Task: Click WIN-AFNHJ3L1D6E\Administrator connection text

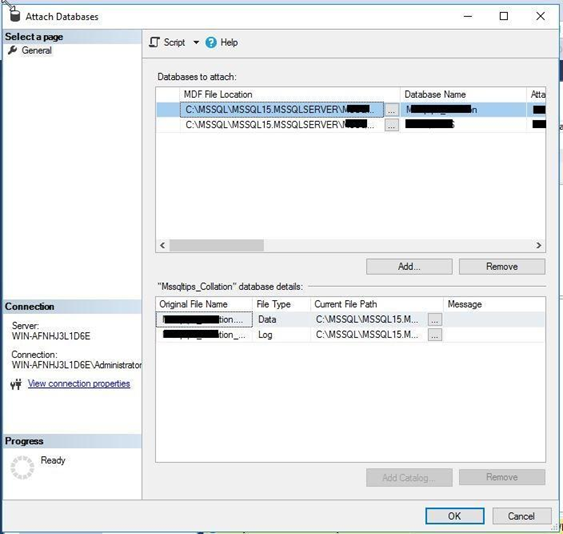Action: [76, 365]
